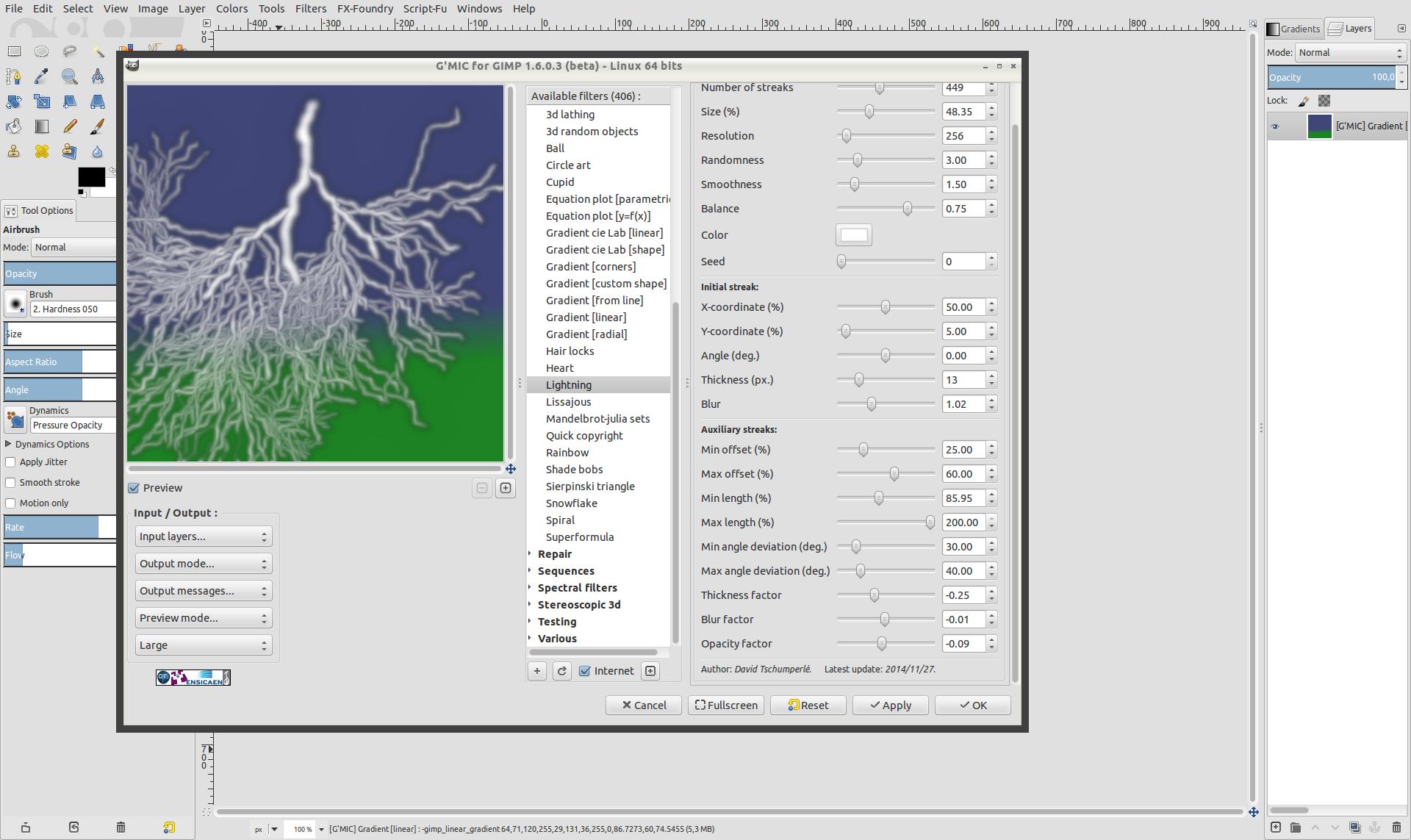Select the Heal tool bandage icon
Viewport: 1411px width, 840px height.
click(42, 151)
